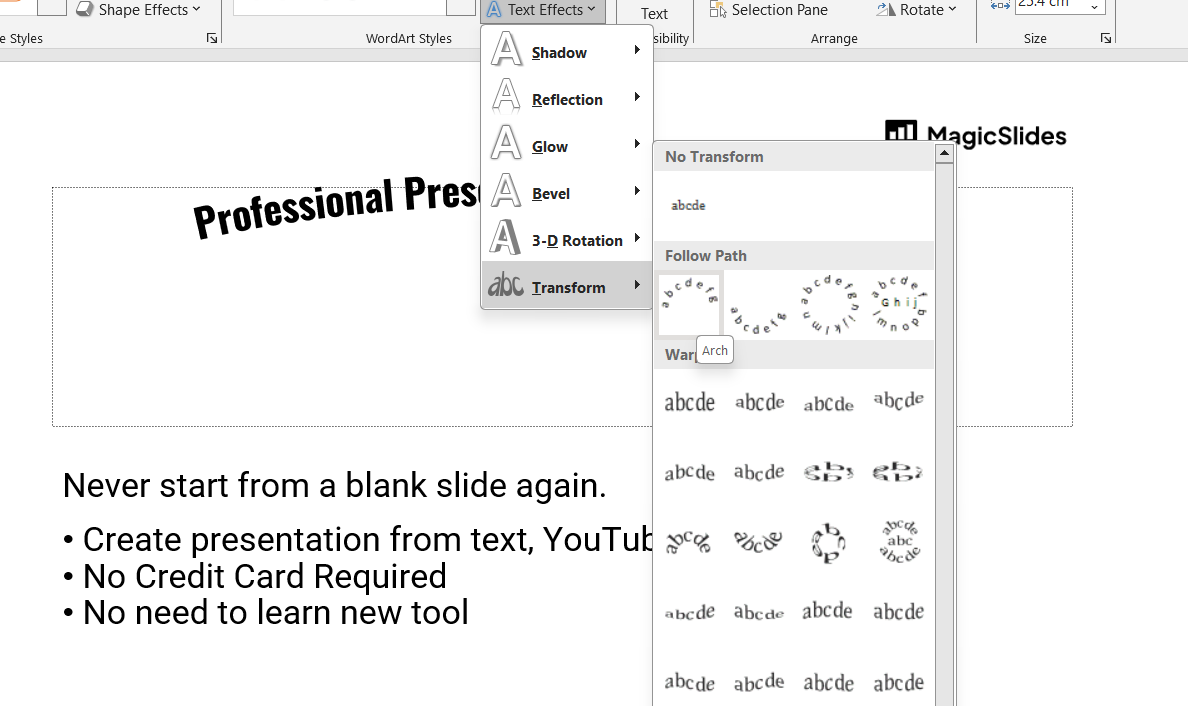Collapse the Text Effects dropdown
1188x706 pixels.
542,11
